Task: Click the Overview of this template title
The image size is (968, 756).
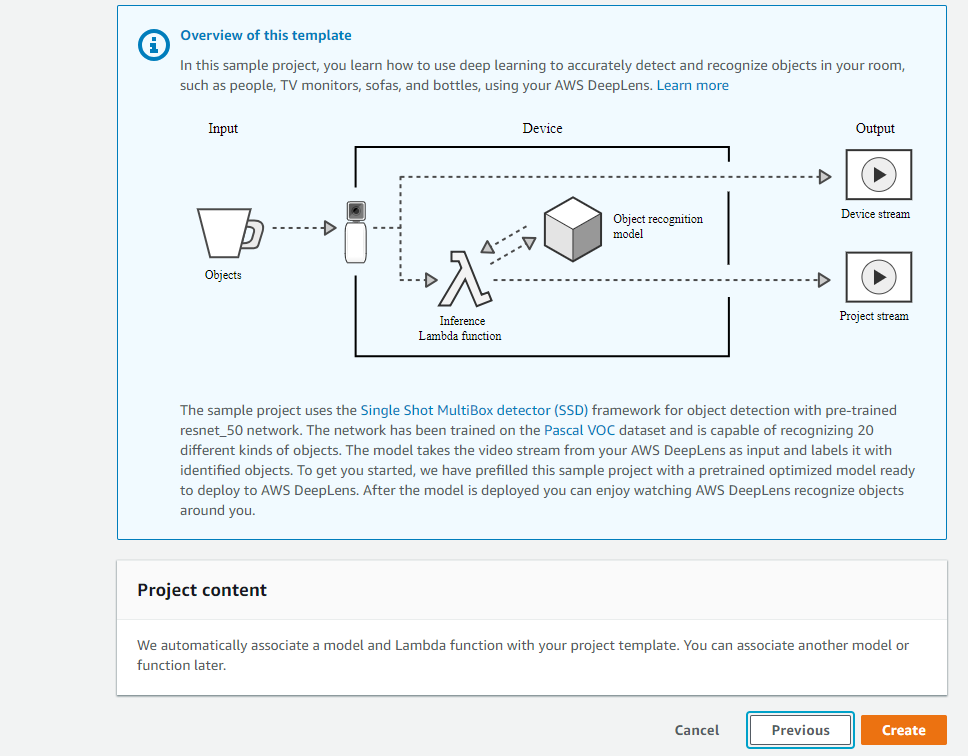Action: coord(265,36)
